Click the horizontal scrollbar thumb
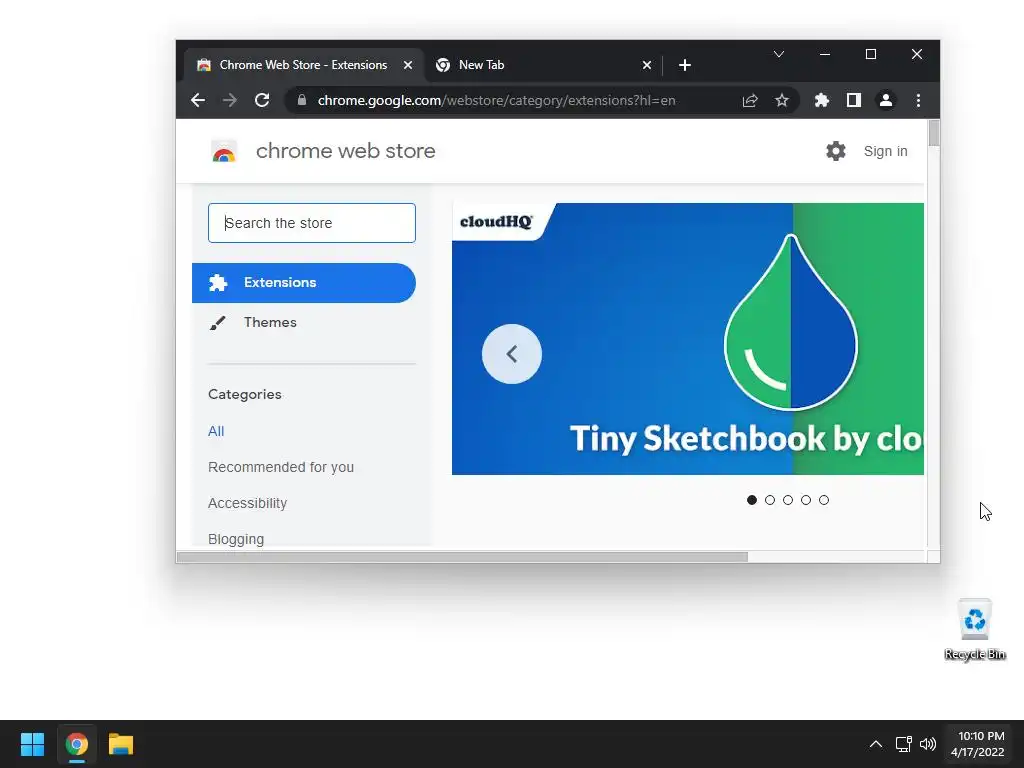 pos(462,557)
